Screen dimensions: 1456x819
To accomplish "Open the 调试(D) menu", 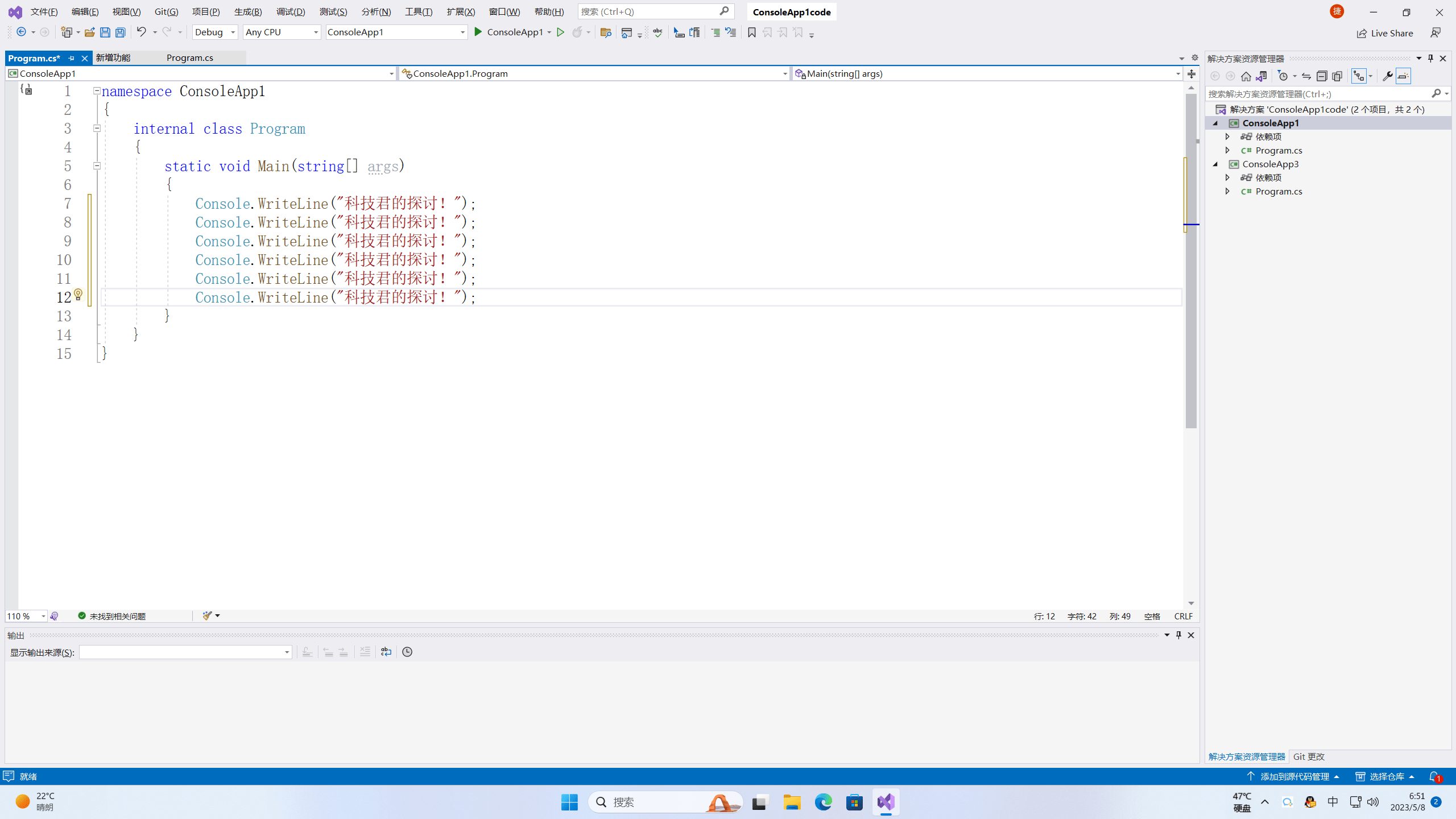I will tap(291, 11).
